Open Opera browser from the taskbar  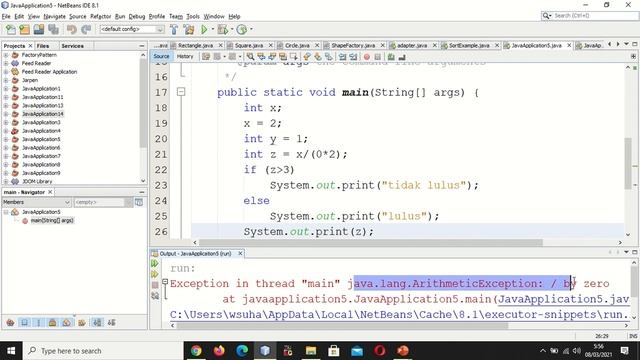380,351
